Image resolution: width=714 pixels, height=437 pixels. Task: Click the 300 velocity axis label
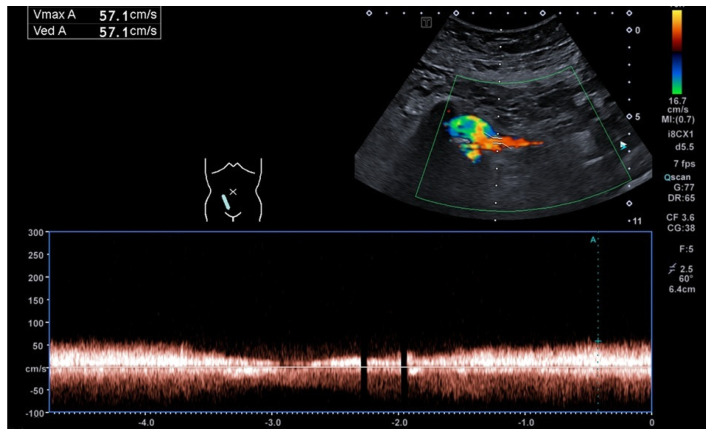(x=36, y=233)
